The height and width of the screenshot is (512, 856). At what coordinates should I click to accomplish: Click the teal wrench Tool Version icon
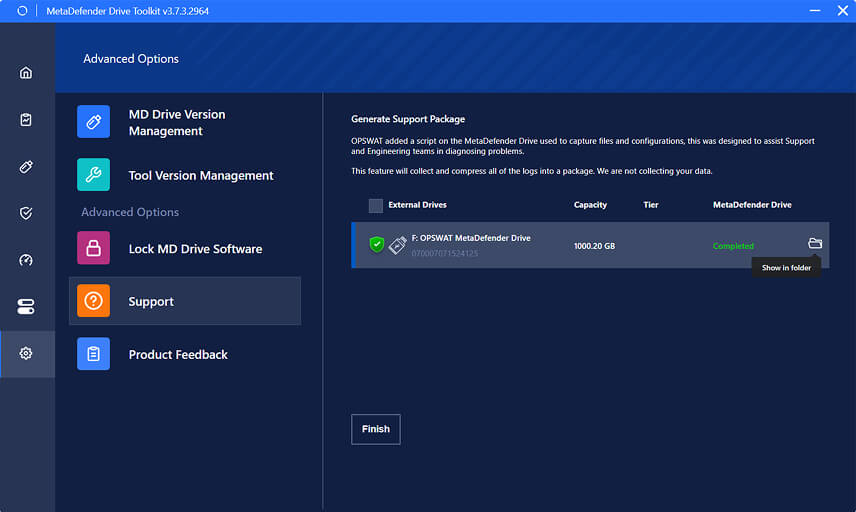(x=93, y=175)
